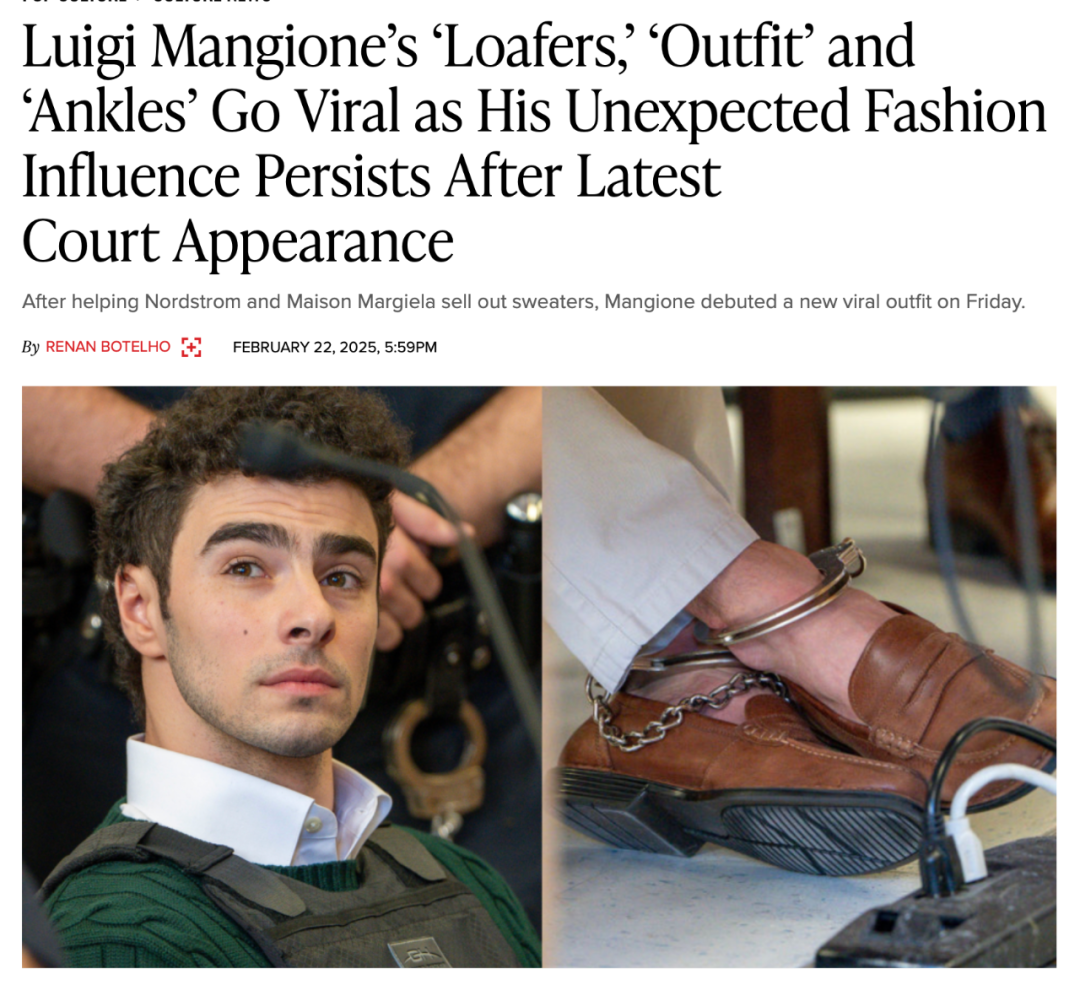Click the subheading about Nordstrom and Maison Margiela
The width and height of the screenshot is (1080, 985).
pyautogui.click(x=523, y=302)
